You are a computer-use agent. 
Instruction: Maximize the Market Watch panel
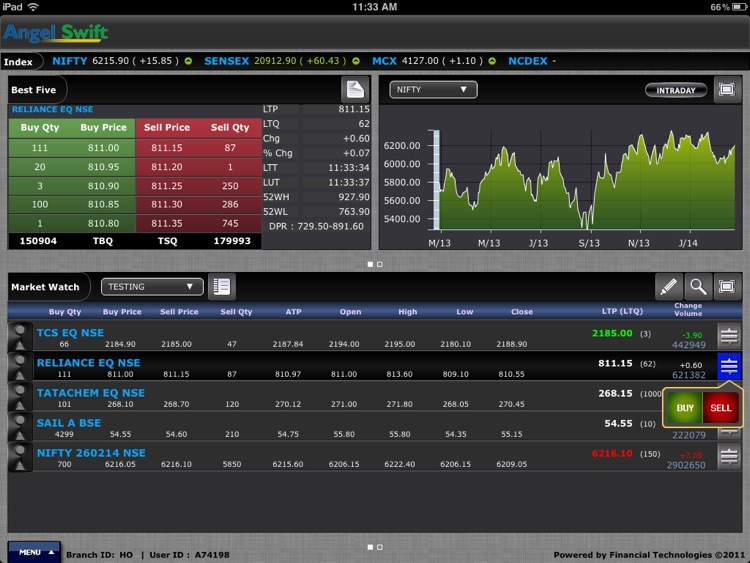click(x=727, y=287)
